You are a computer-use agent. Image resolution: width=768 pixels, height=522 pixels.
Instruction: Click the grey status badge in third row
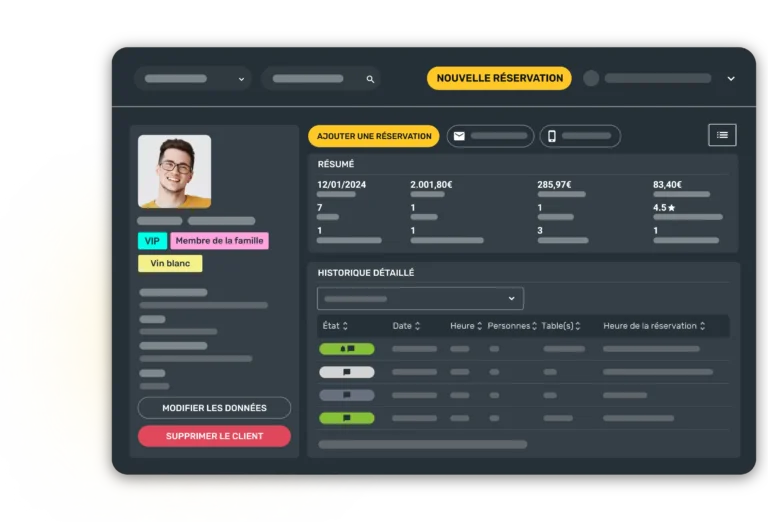coord(346,395)
